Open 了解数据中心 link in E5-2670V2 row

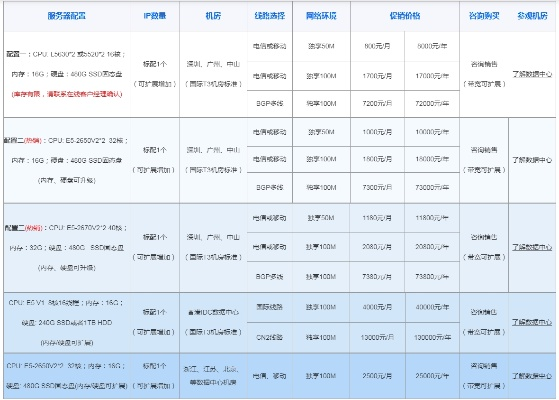point(532,247)
